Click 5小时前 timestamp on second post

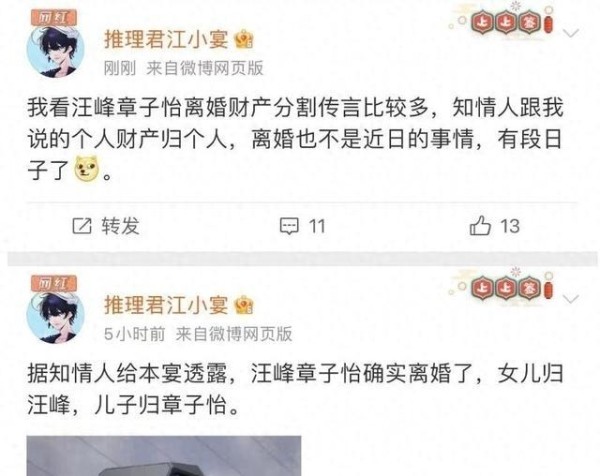[x=135, y=334]
